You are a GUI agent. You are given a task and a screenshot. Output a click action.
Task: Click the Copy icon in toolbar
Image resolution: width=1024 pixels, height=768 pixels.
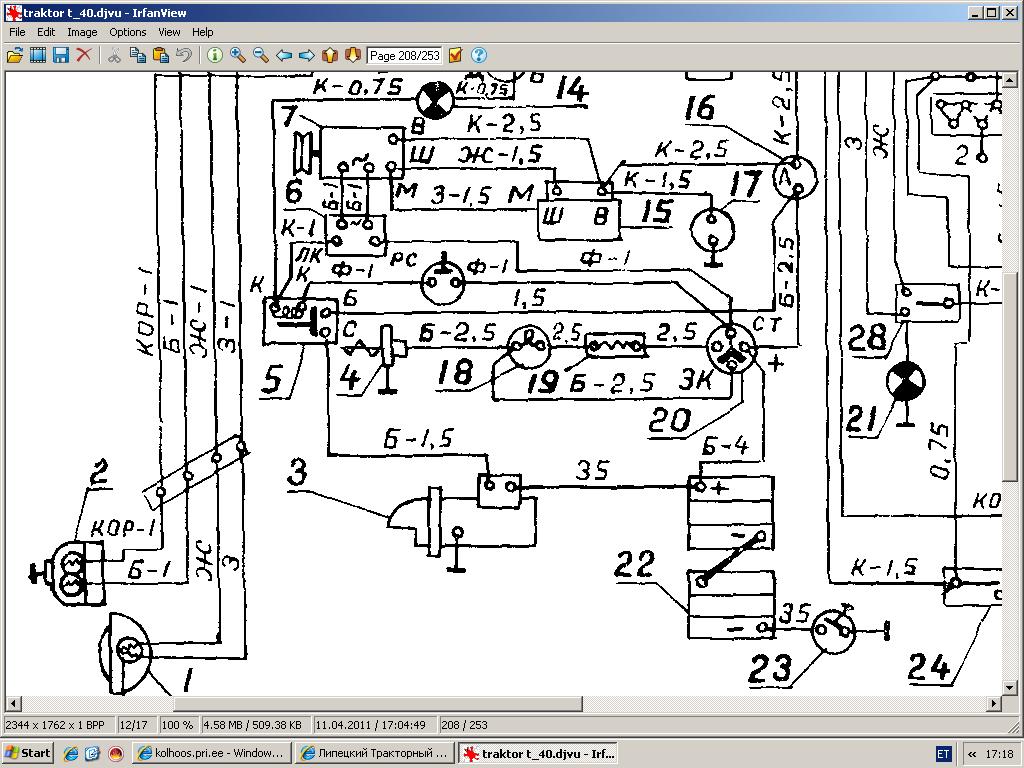137,55
